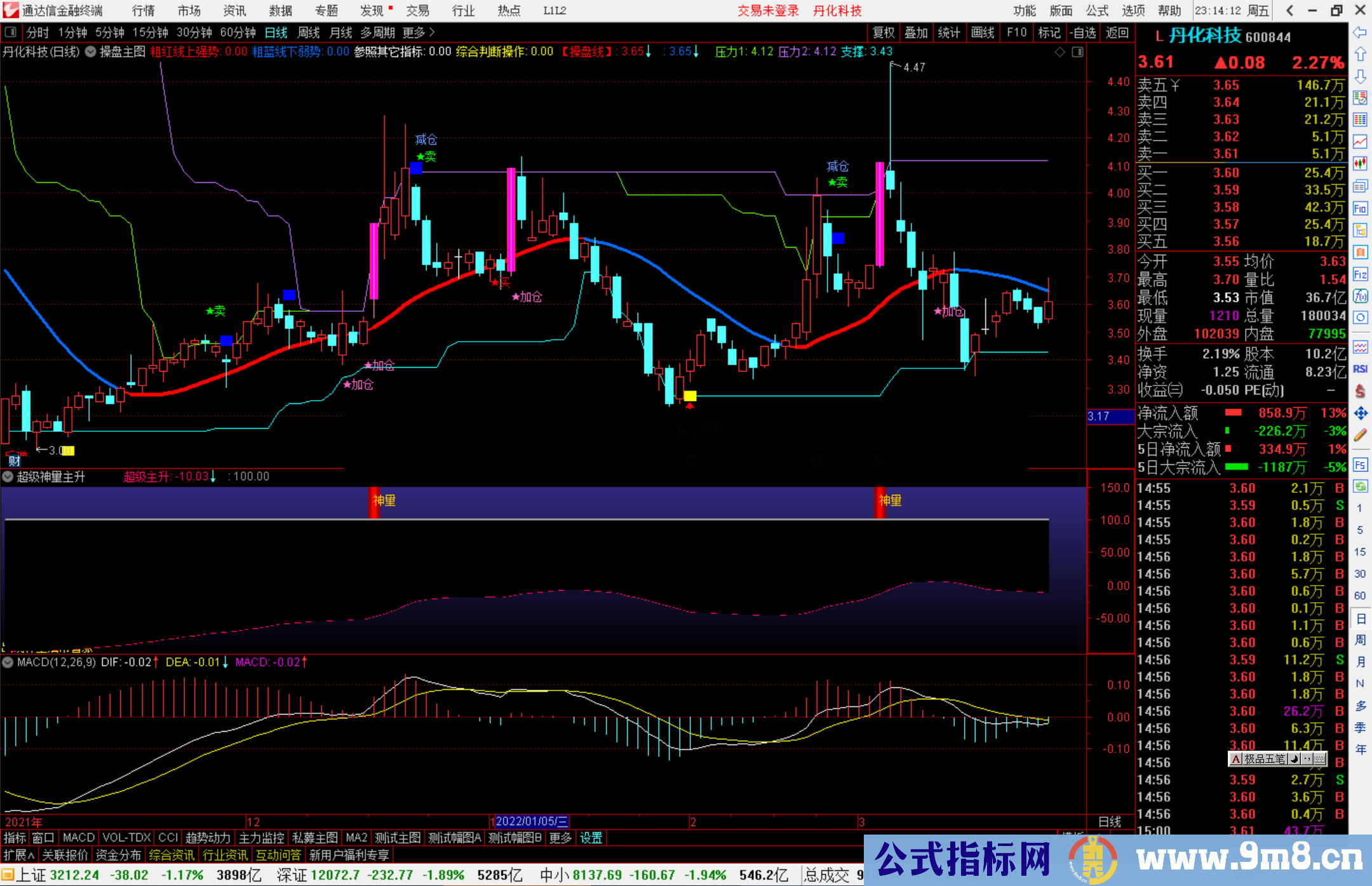Viewport: 1372px width, 886px height.
Task: Toggle the 操盘主图 indicator circle button
Action: pos(91,51)
